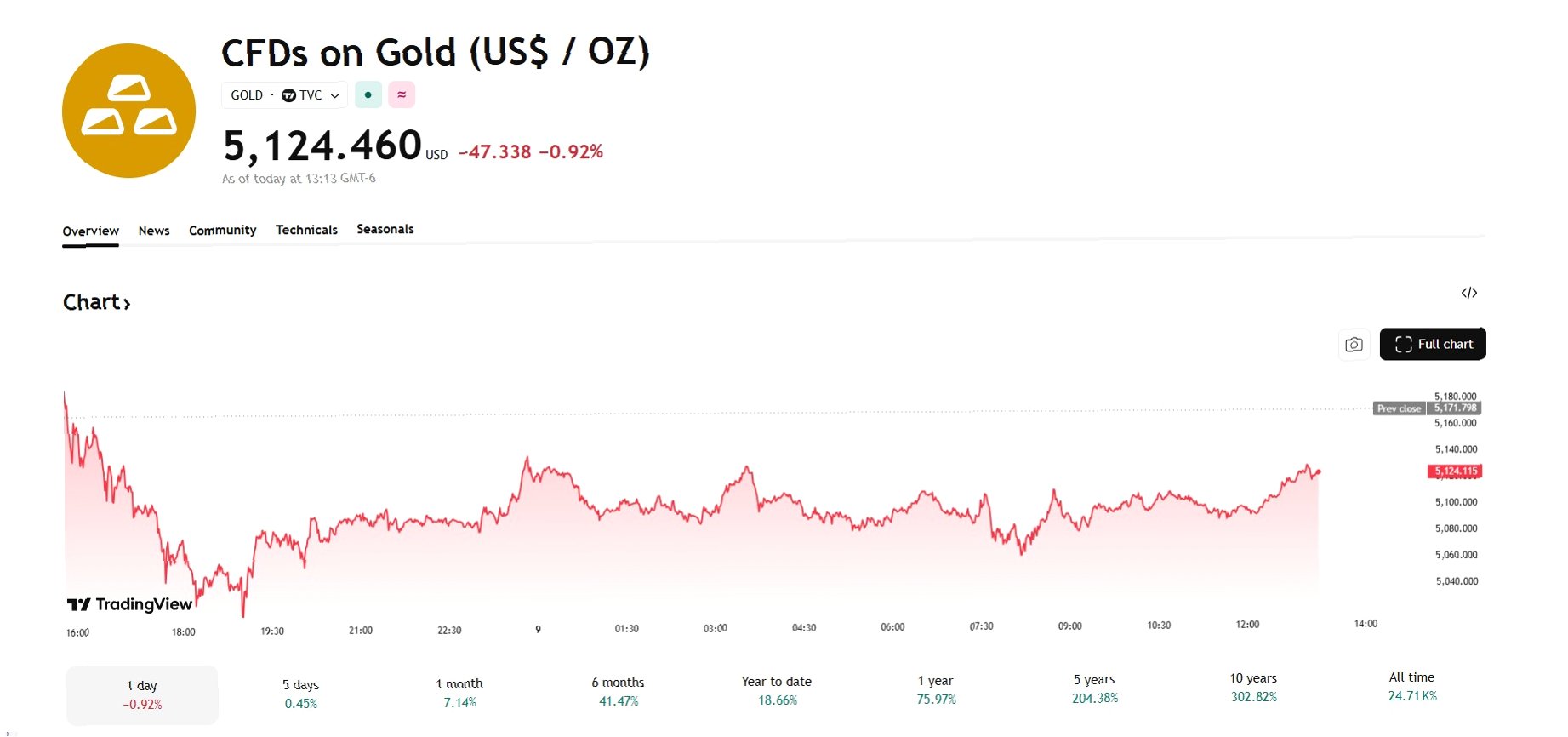Image resolution: width=1568 pixels, height=737 pixels.
Task: Click the green market open status dot
Action: point(368,94)
